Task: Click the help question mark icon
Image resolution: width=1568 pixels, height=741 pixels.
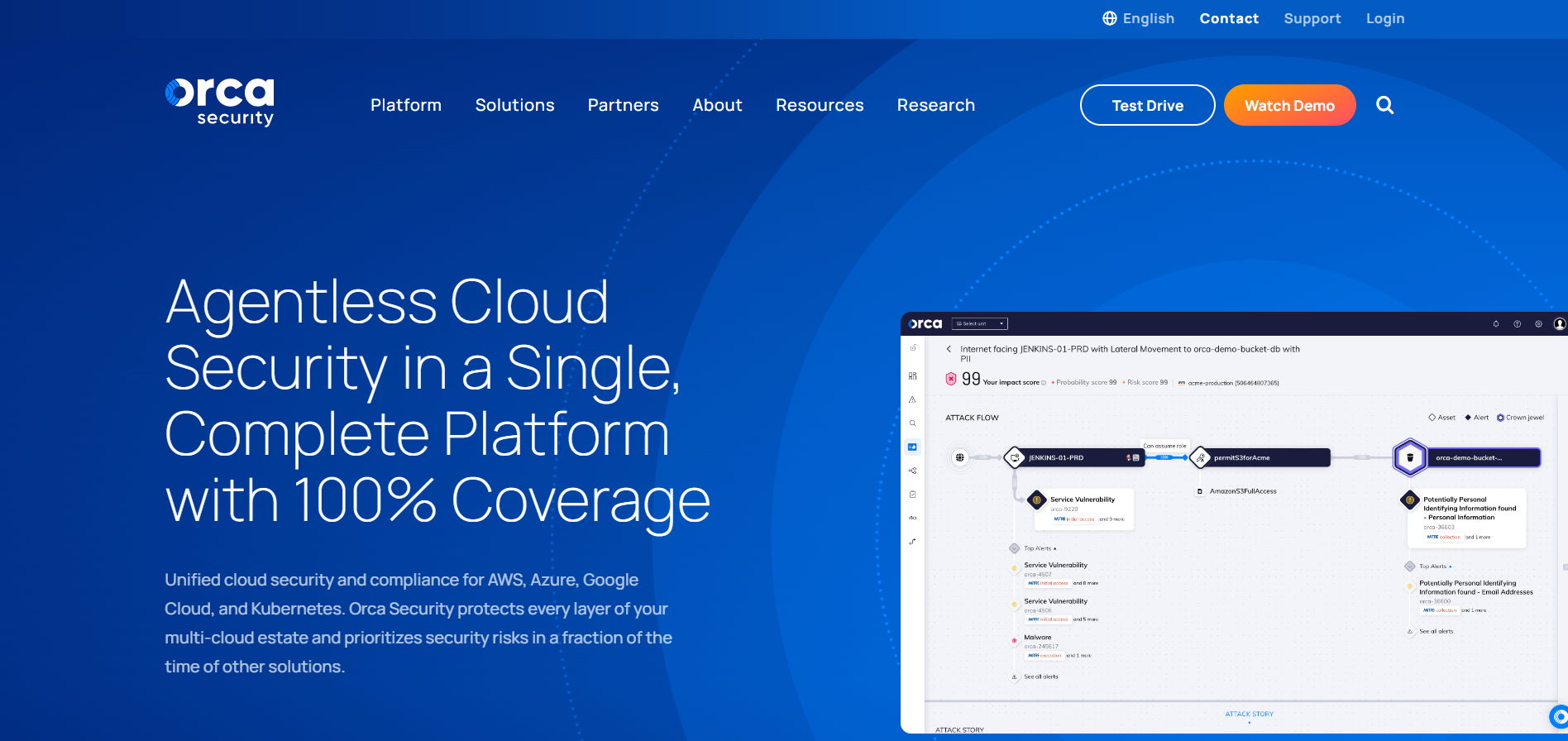Action: pos(1517,324)
